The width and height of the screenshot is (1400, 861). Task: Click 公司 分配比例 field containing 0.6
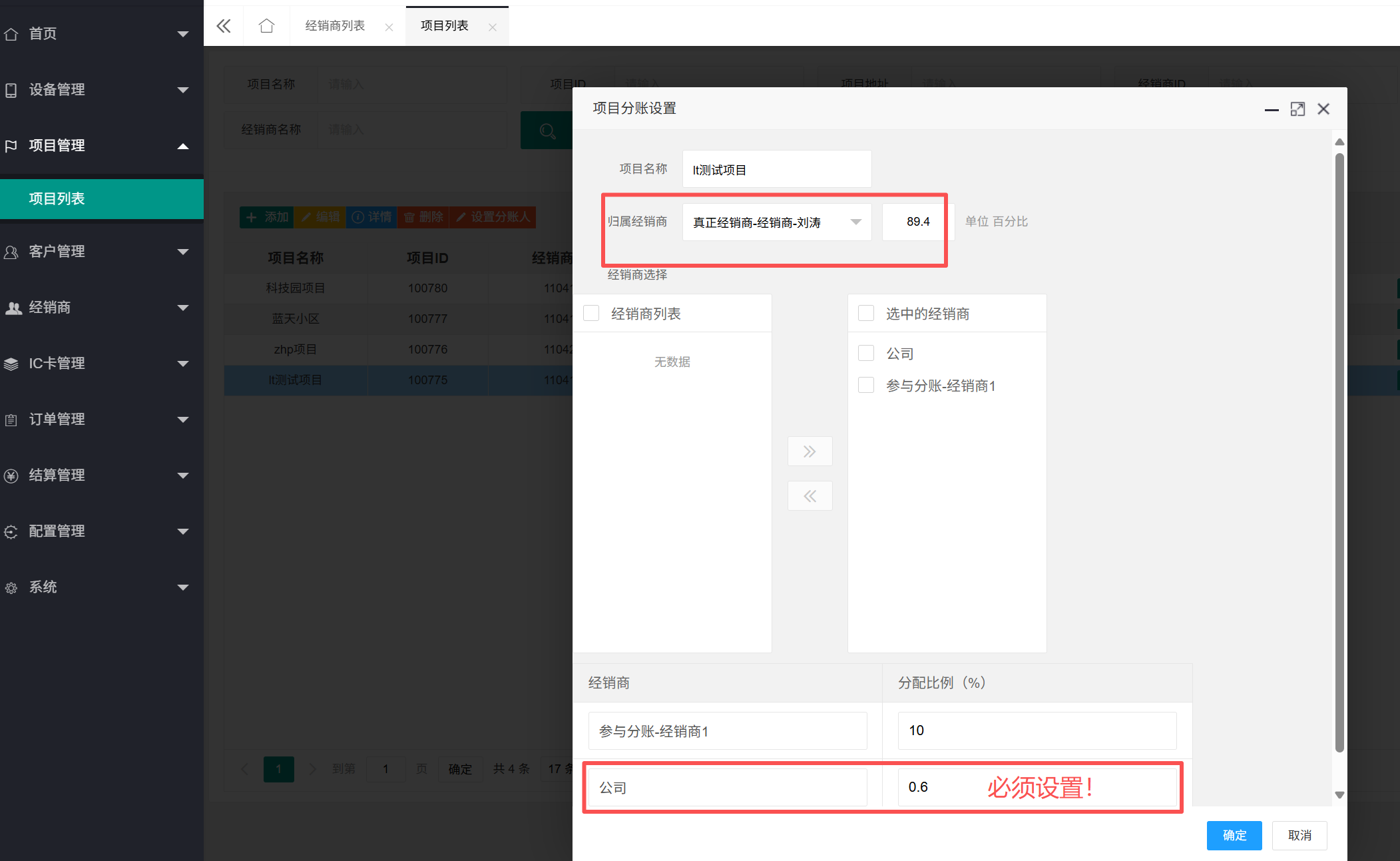click(x=1037, y=787)
